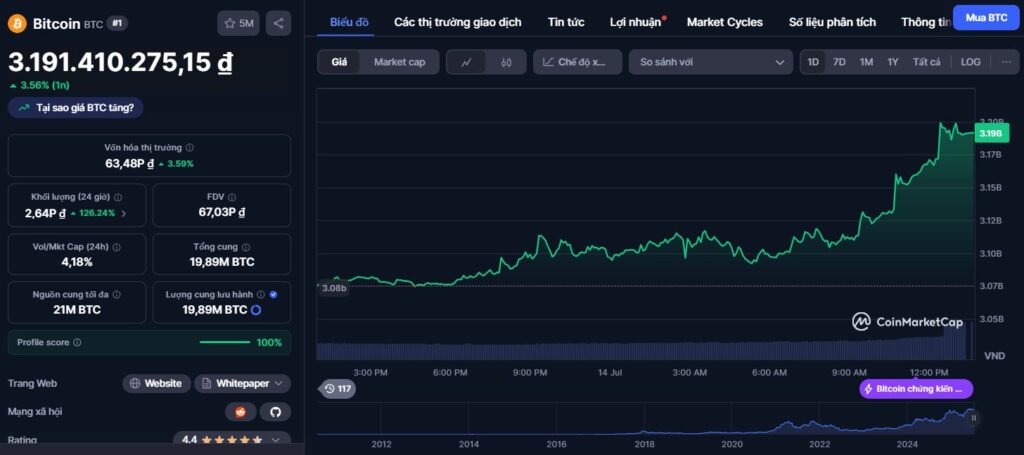
Task: Open Chế độ x... chart mode
Action: click(x=577, y=62)
